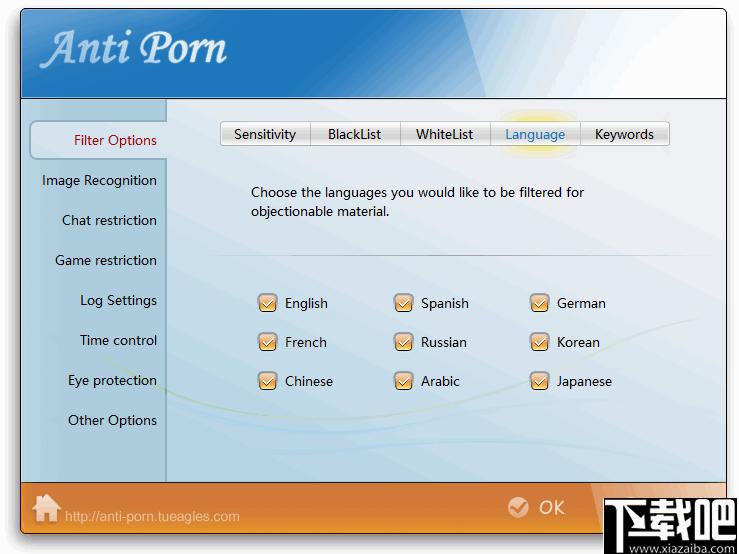Click the OK checkmark icon

coord(518,508)
